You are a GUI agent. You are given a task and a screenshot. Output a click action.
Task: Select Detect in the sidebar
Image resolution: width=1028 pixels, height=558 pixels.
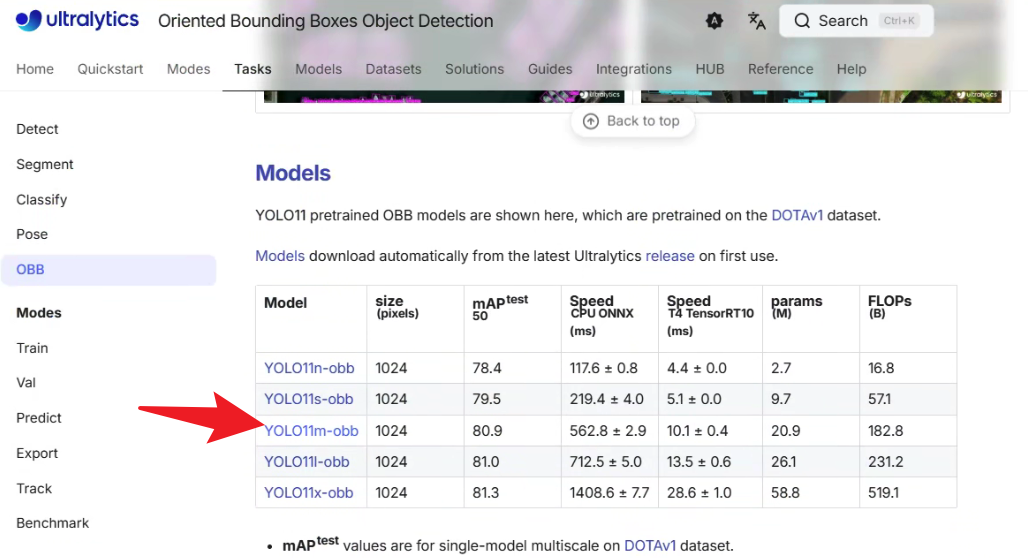tap(37, 129)
